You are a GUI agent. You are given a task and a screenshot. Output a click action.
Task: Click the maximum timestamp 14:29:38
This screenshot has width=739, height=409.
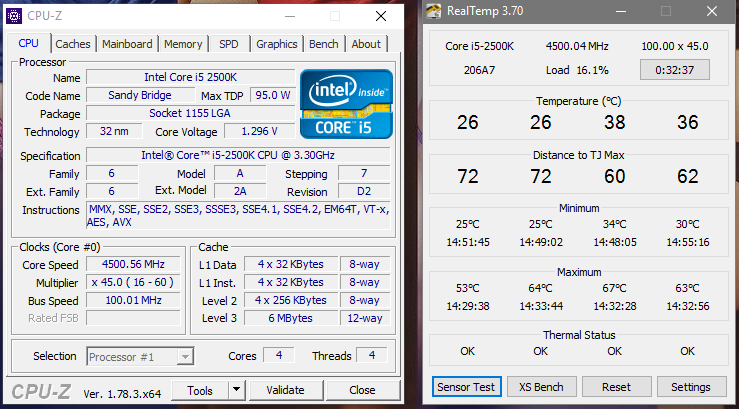coord(468,306)
